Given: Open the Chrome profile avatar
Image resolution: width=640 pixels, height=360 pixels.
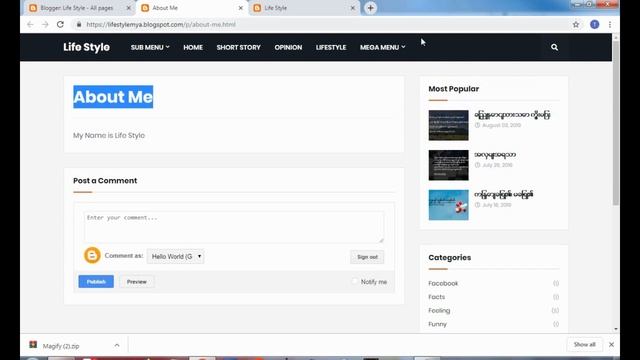Looking at the screenshot, I should coord(594,24).
